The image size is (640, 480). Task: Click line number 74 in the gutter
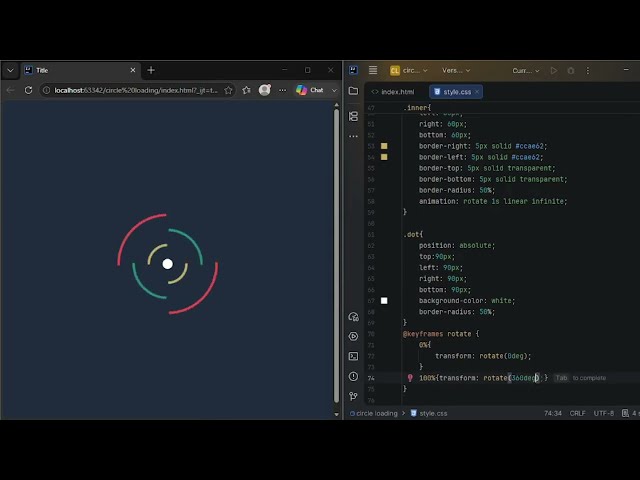pos(371,378)
